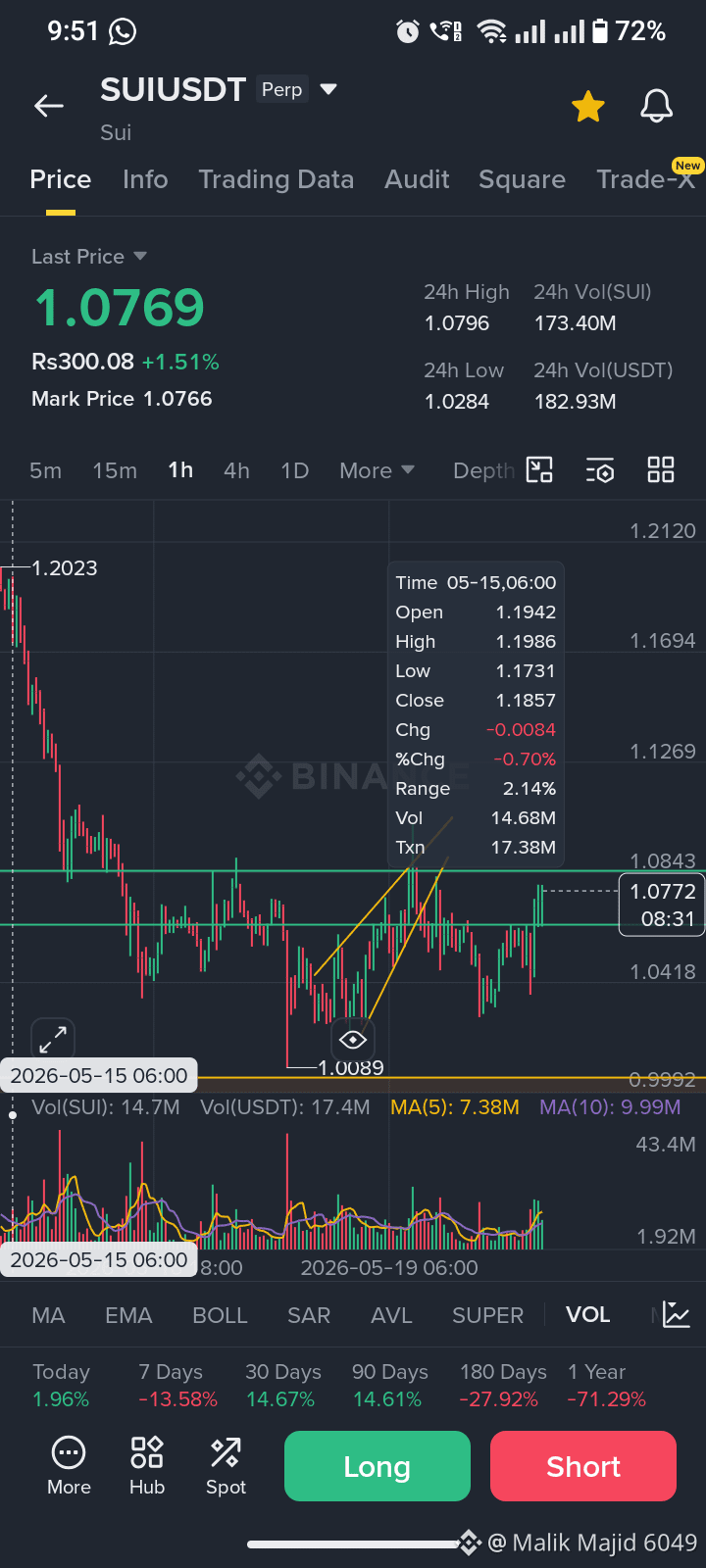Open the Spot trading icon
Screen dimensions: 706x1568
tap(226, 1466)
